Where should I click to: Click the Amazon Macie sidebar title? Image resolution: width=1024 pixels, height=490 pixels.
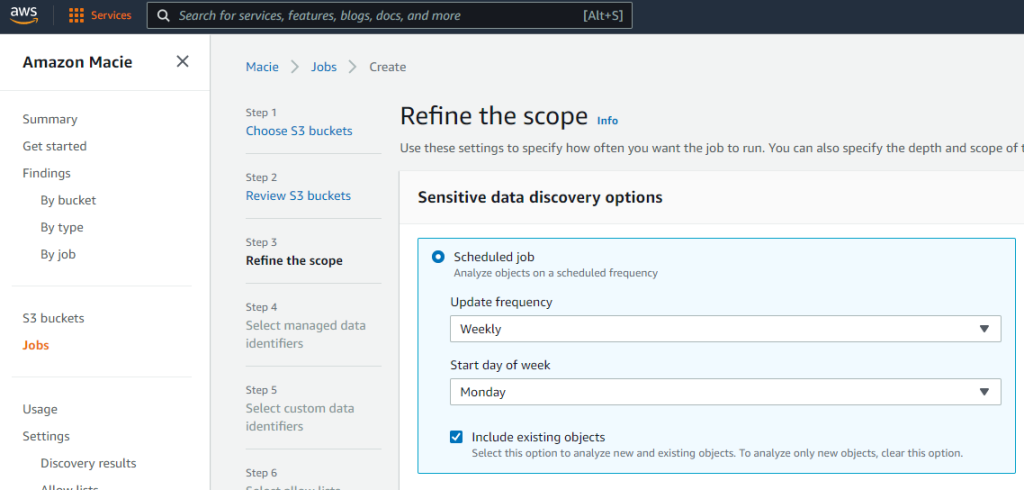point(77,62)
